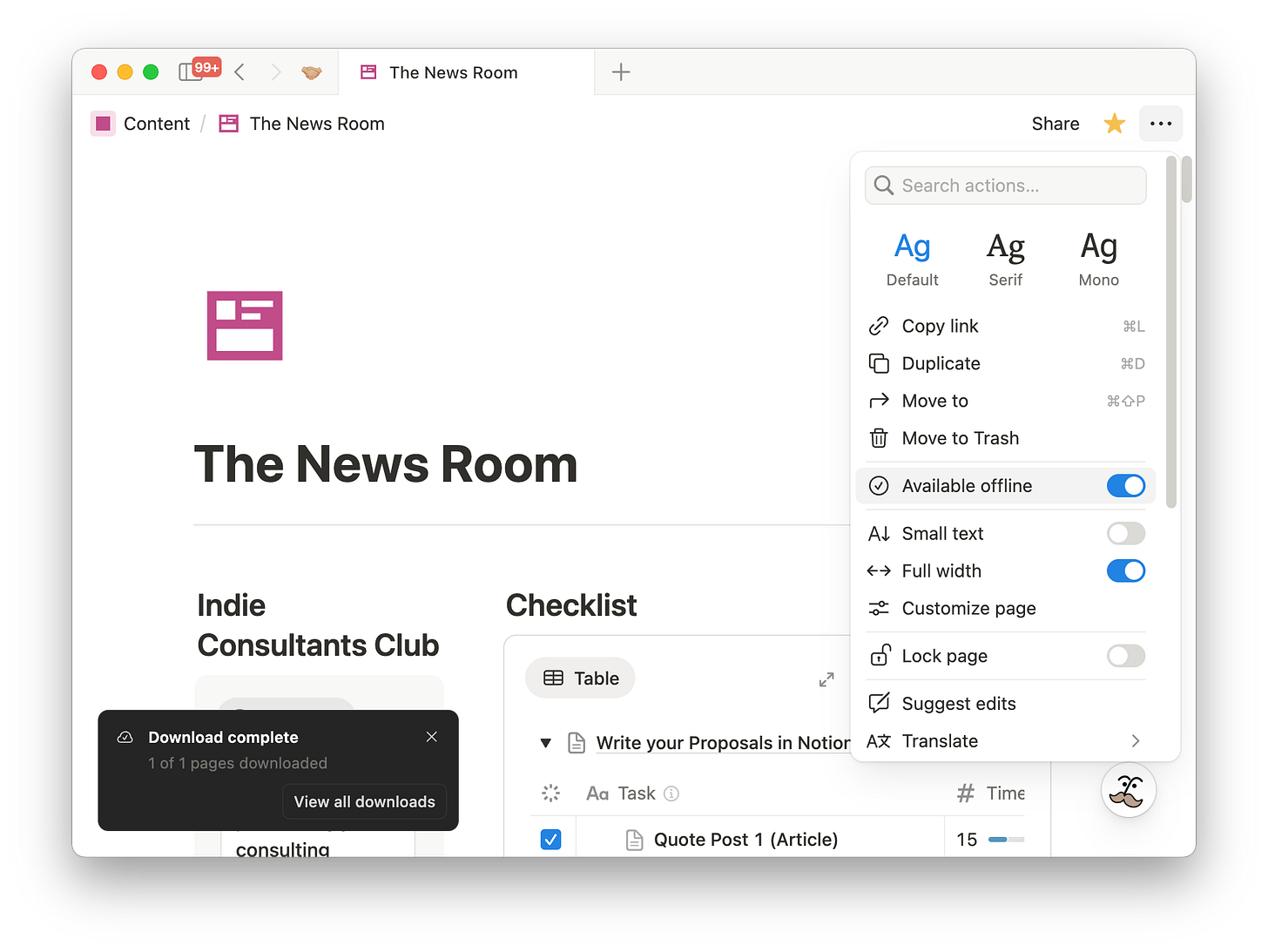This screenshot has width=1268, height=952.
Task: Disable the Available offline switch
Action: pyautogui.click(x=1126, y=486)
